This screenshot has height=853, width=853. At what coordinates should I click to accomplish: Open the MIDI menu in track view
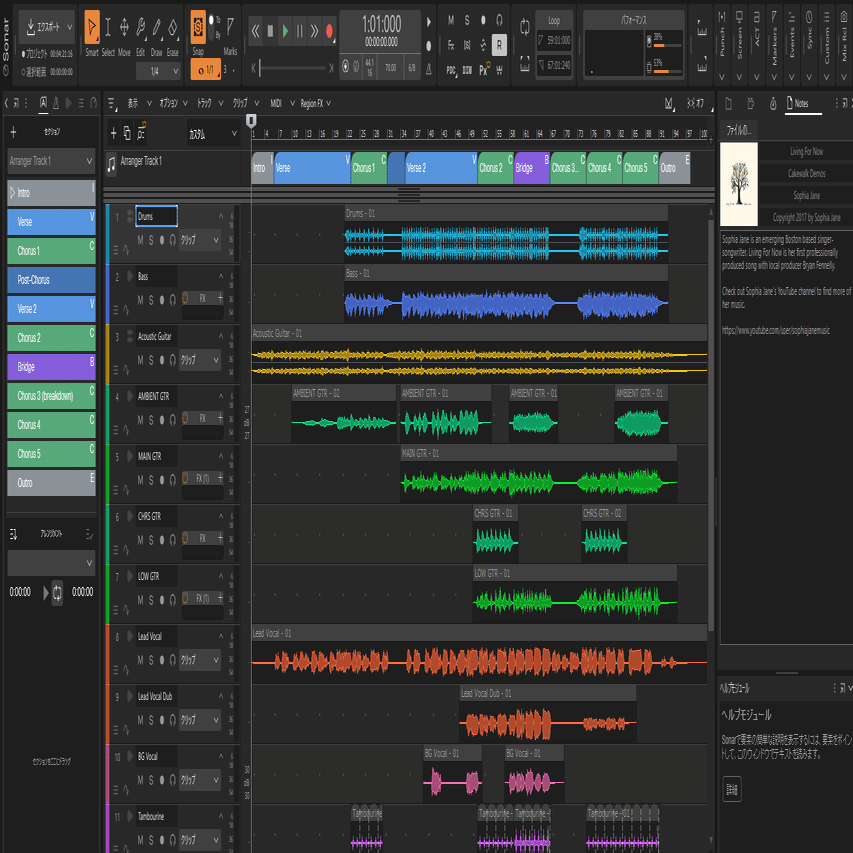click(x=276, y=103)
